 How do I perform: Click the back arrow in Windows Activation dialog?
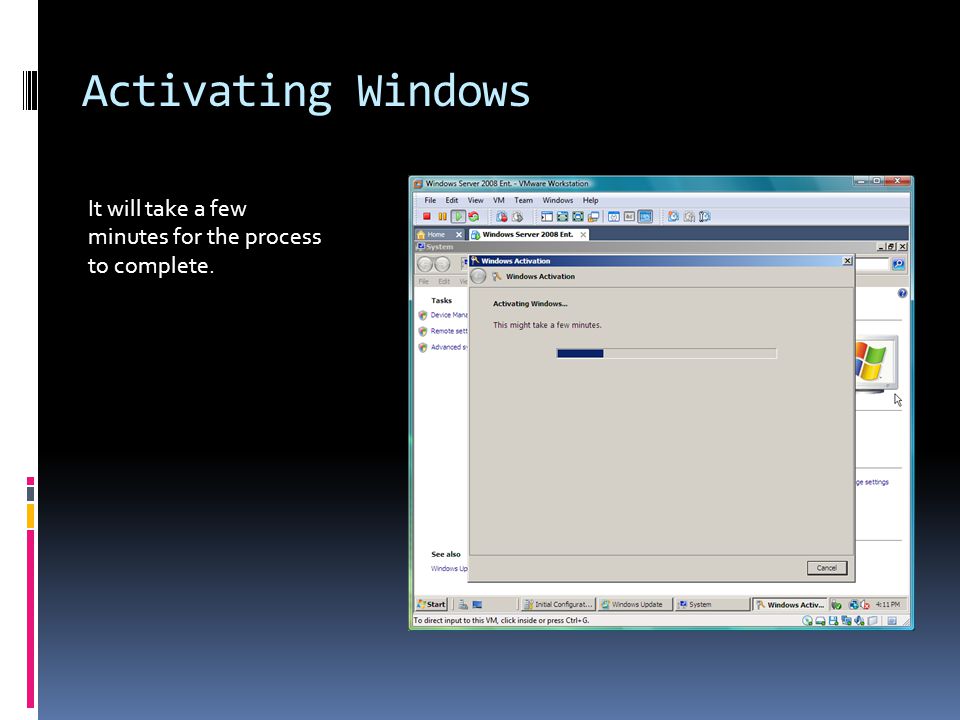(x=478, y=276)
